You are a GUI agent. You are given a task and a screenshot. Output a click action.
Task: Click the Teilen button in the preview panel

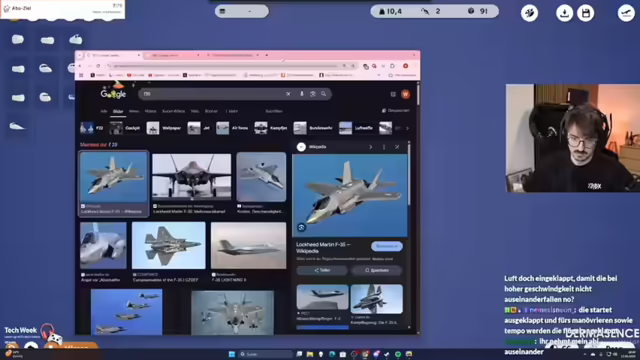tap(322, 270)
